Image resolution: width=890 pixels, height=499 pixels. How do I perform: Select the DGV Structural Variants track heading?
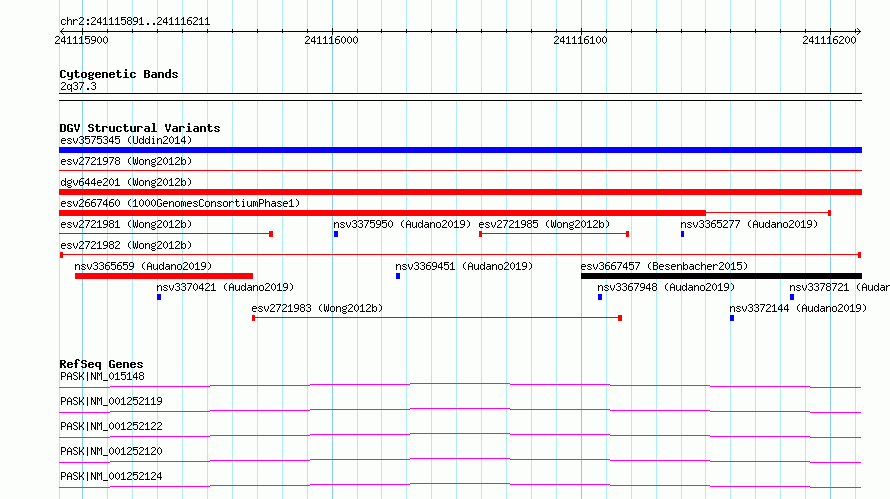tap(140, 128)
